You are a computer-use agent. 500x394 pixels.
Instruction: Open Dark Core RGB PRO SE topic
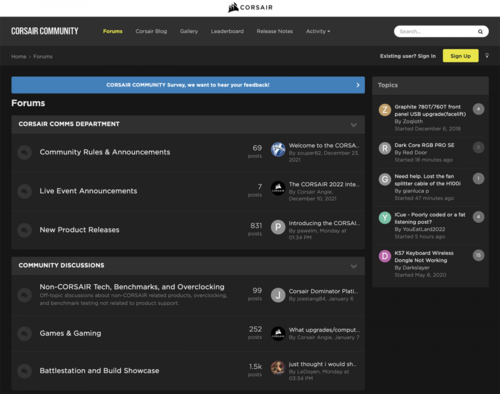pos(424,145)
